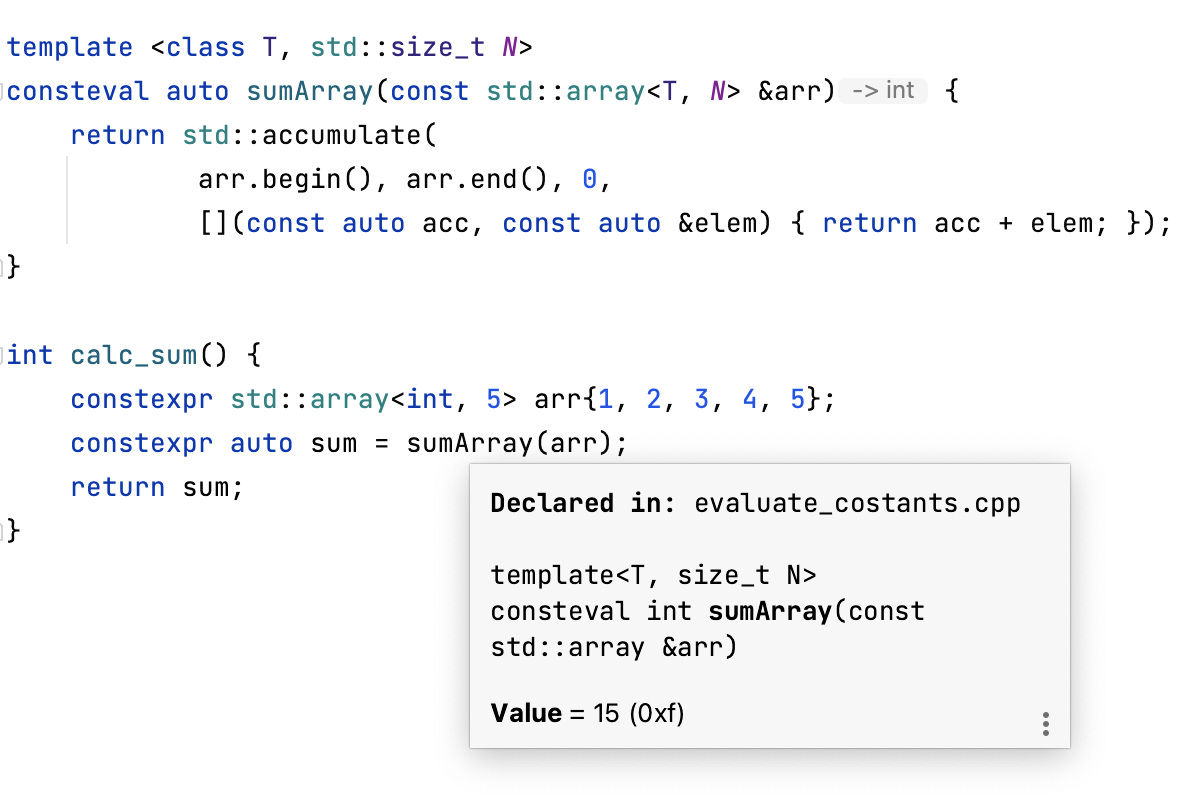Open the popup's three-dot more options
This screenshot has height=800, width=1200.
click(1045, 723)
